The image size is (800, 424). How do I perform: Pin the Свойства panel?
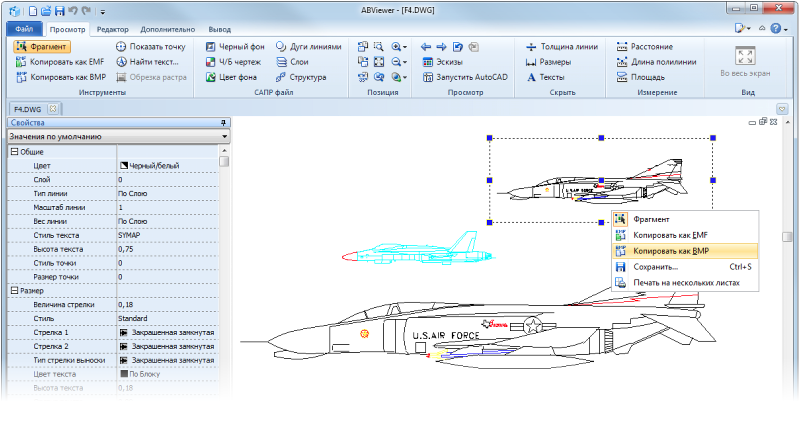(x=223, y=122)
